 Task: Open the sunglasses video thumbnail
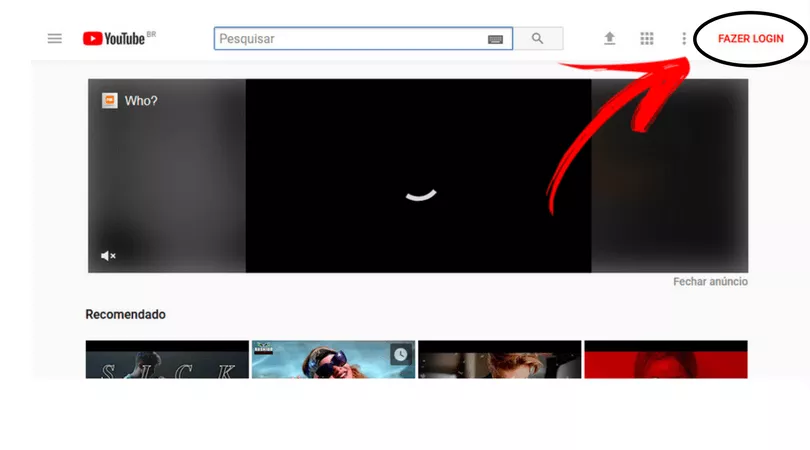point(333,360)
